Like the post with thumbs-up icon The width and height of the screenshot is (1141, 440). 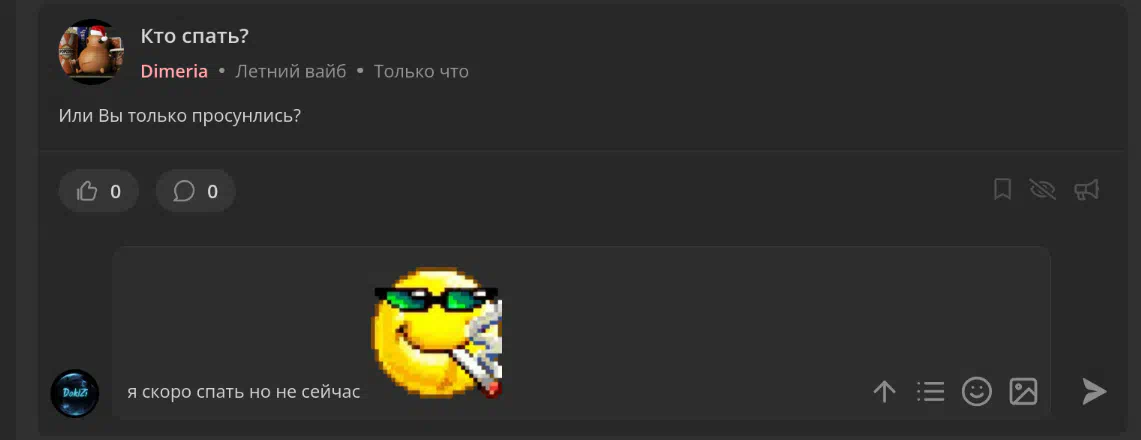tap(87, 191)
